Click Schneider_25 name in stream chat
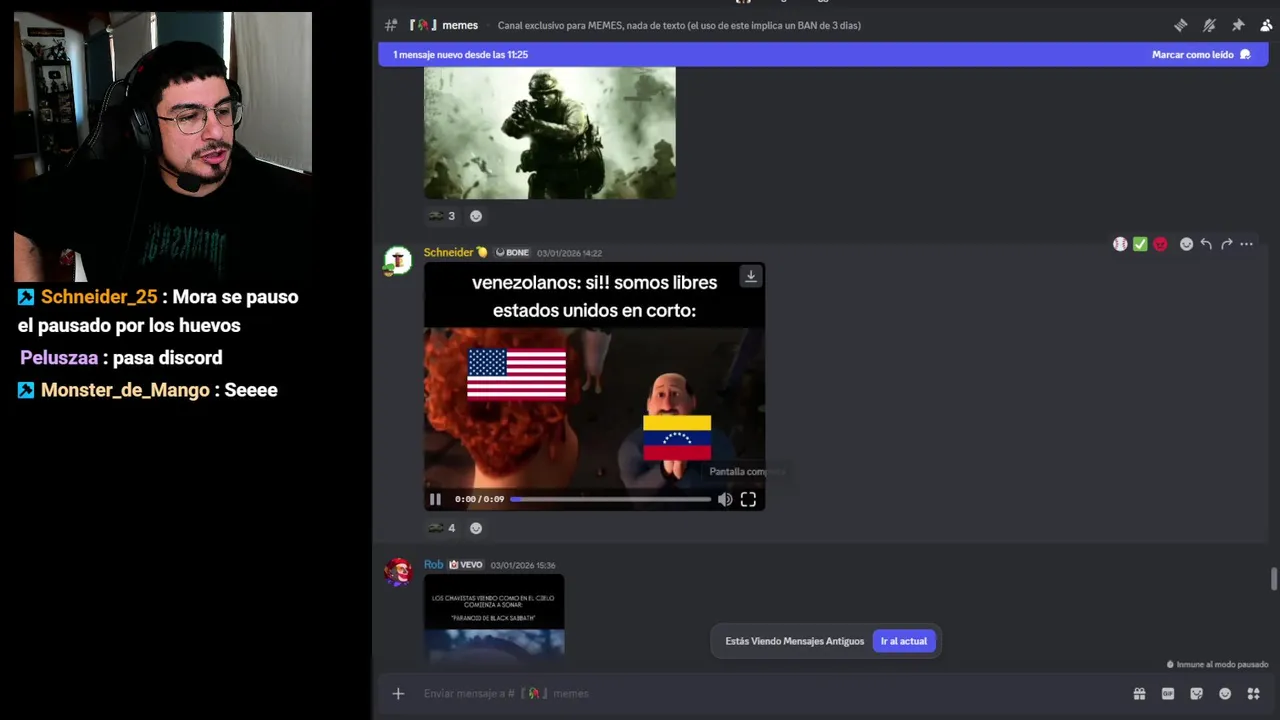The image size is (1280, 720). coord(99,297)
